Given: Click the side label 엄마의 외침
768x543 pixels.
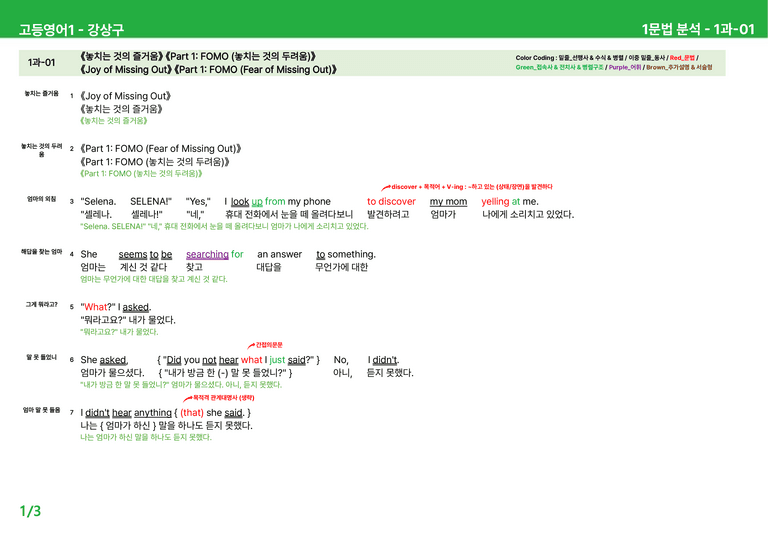Looking at the screenshot, I should coord(41,199).
